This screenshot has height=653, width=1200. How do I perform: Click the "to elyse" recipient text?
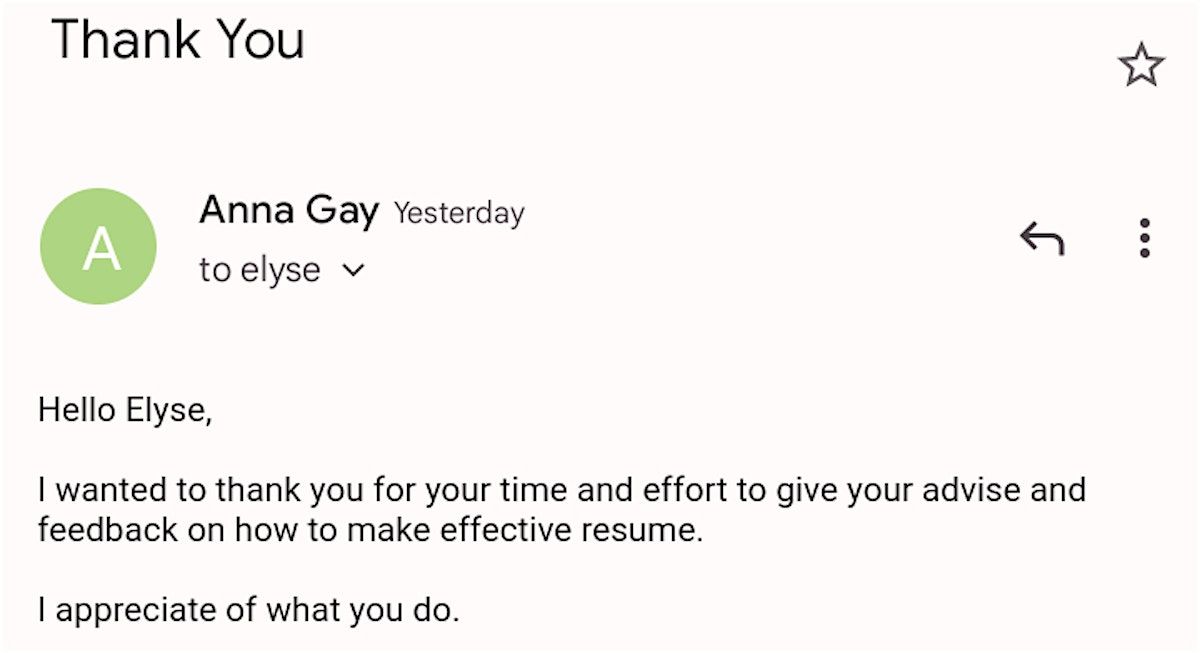(x=260, y=270)
